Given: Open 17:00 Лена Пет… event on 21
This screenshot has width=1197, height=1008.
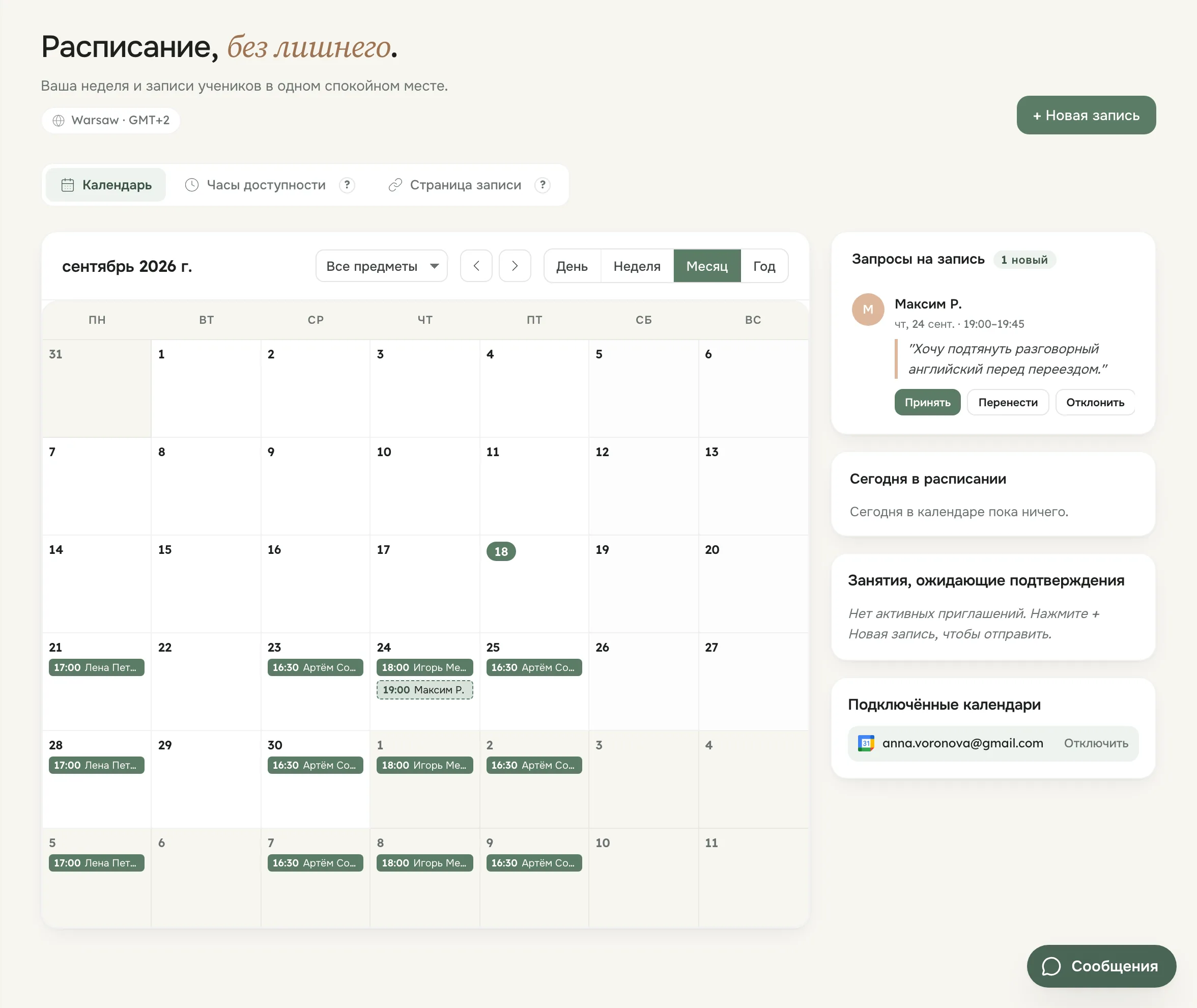Looking at the screenshot, I should [97, 667].
